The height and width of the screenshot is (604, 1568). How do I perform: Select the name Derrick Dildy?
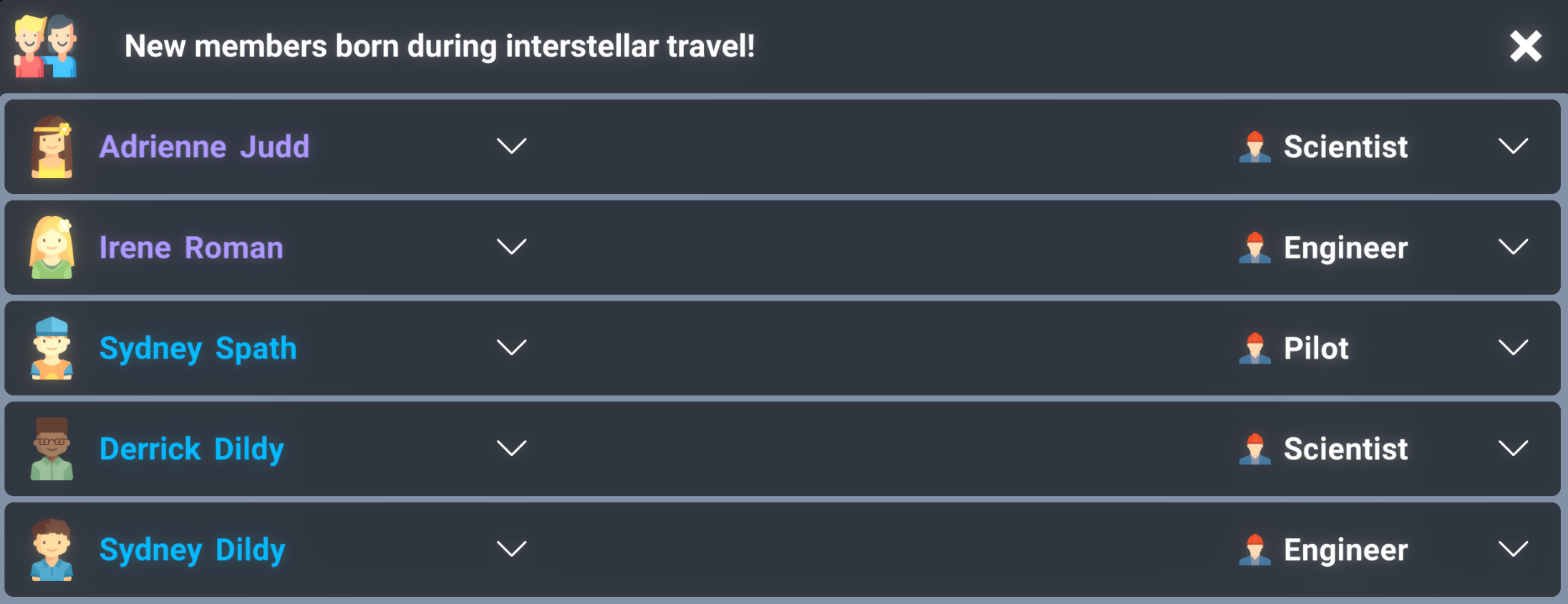tap(192, 449)
